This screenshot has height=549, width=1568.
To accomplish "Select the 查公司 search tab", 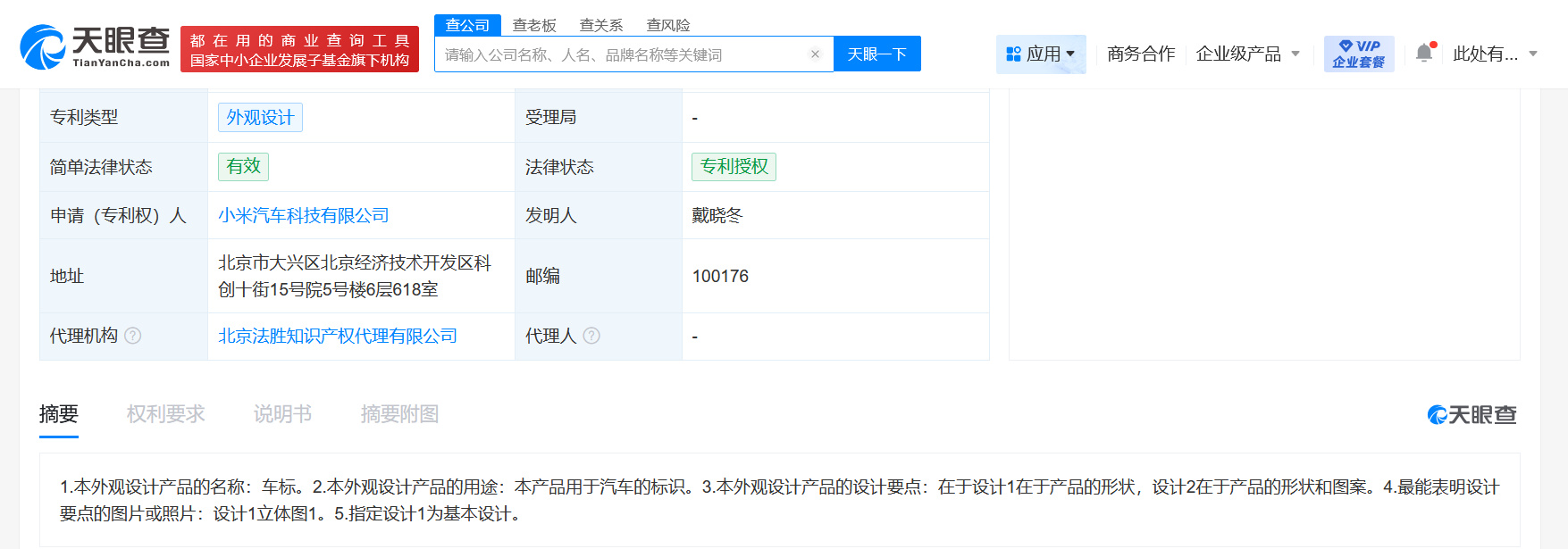I will tap(467, 25).
